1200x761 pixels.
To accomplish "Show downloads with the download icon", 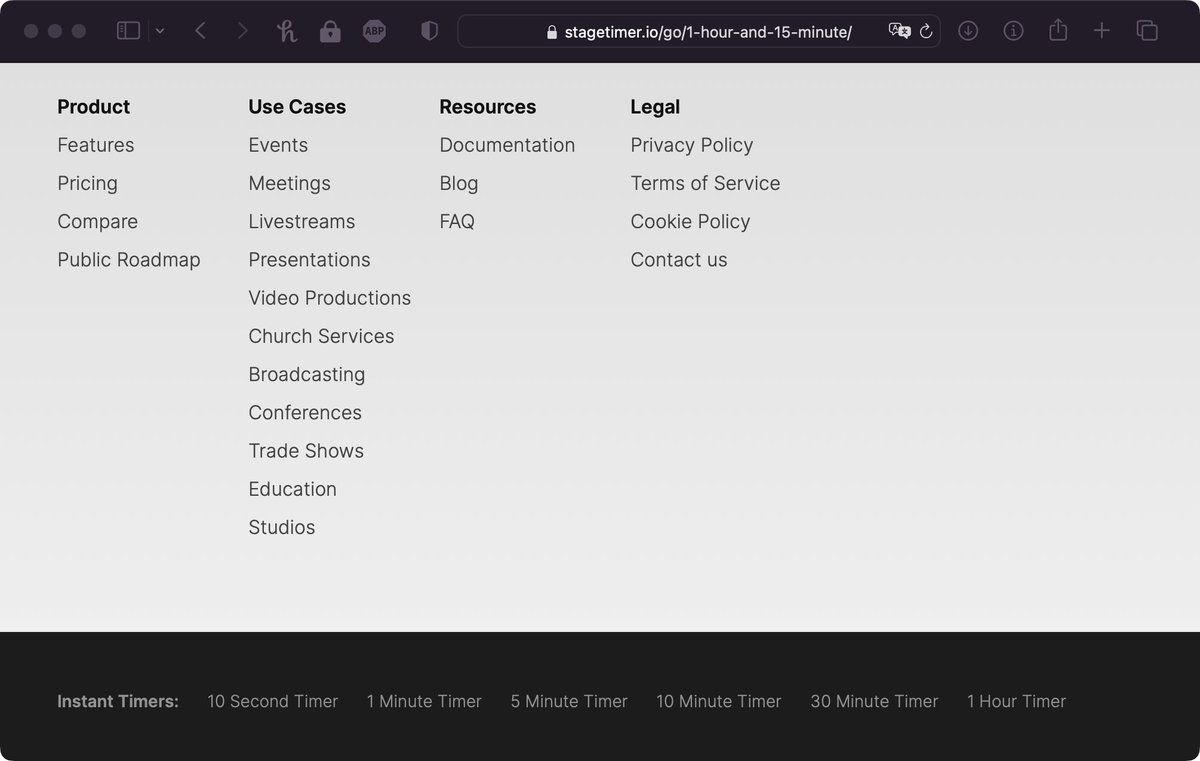I will point(967,31).
